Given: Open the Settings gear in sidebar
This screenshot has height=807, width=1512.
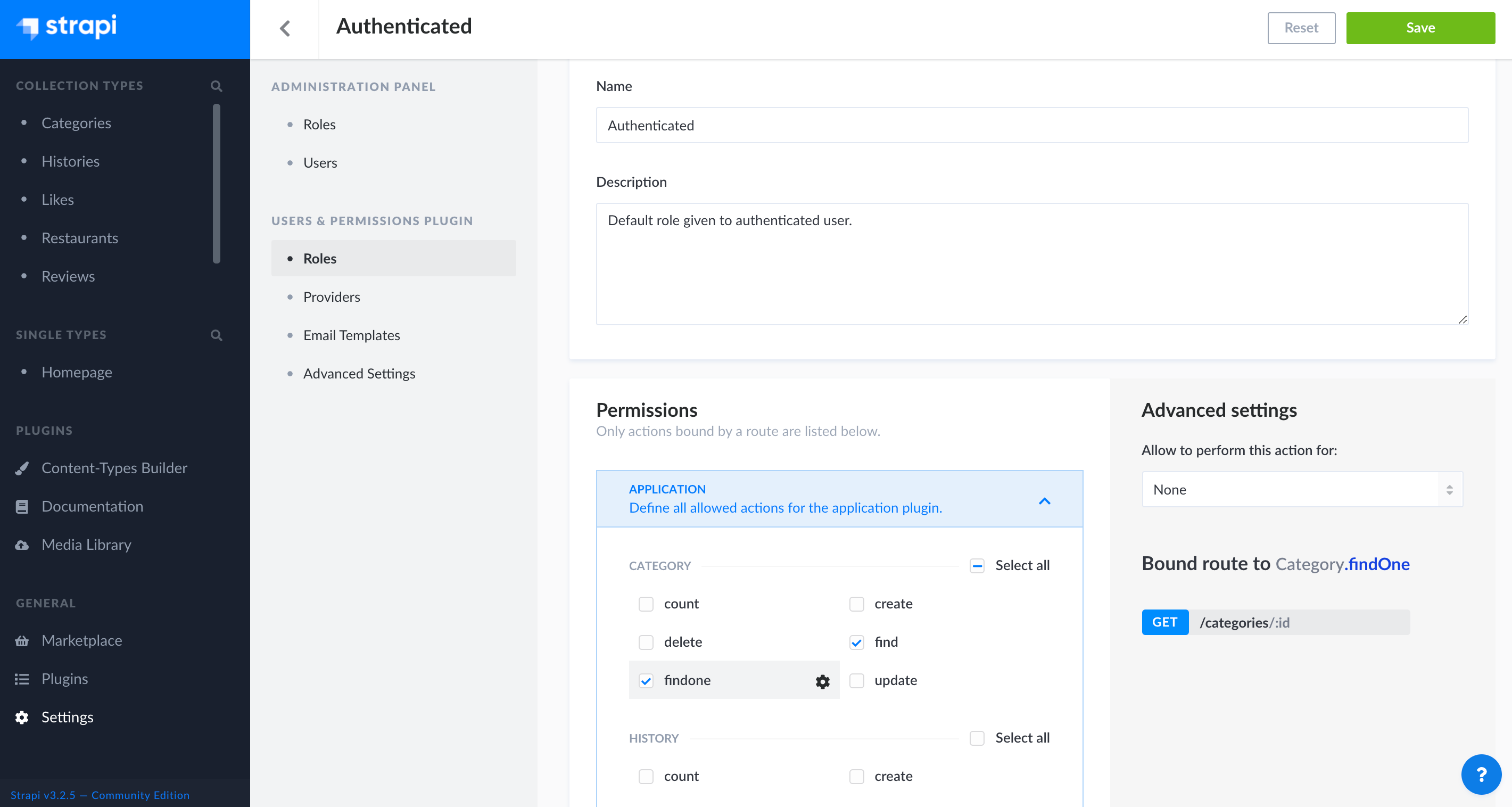Looking at the screenshot, I should [67, 717].
